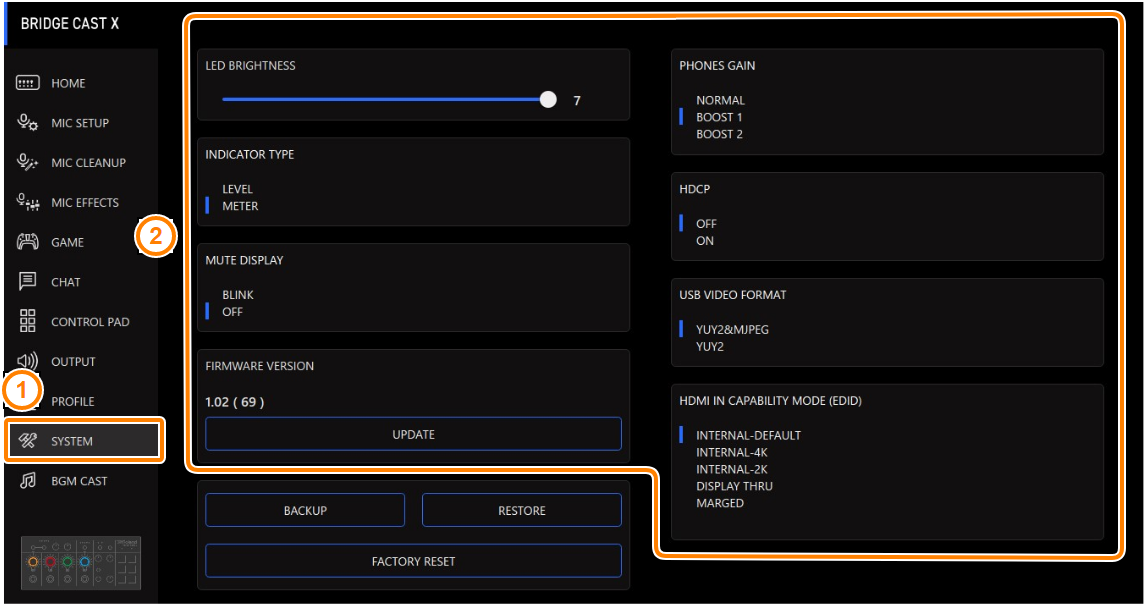Click the FACTORY RESET button
The height and width of the screenshot is (608, 1147).
[x=413, y=561]
